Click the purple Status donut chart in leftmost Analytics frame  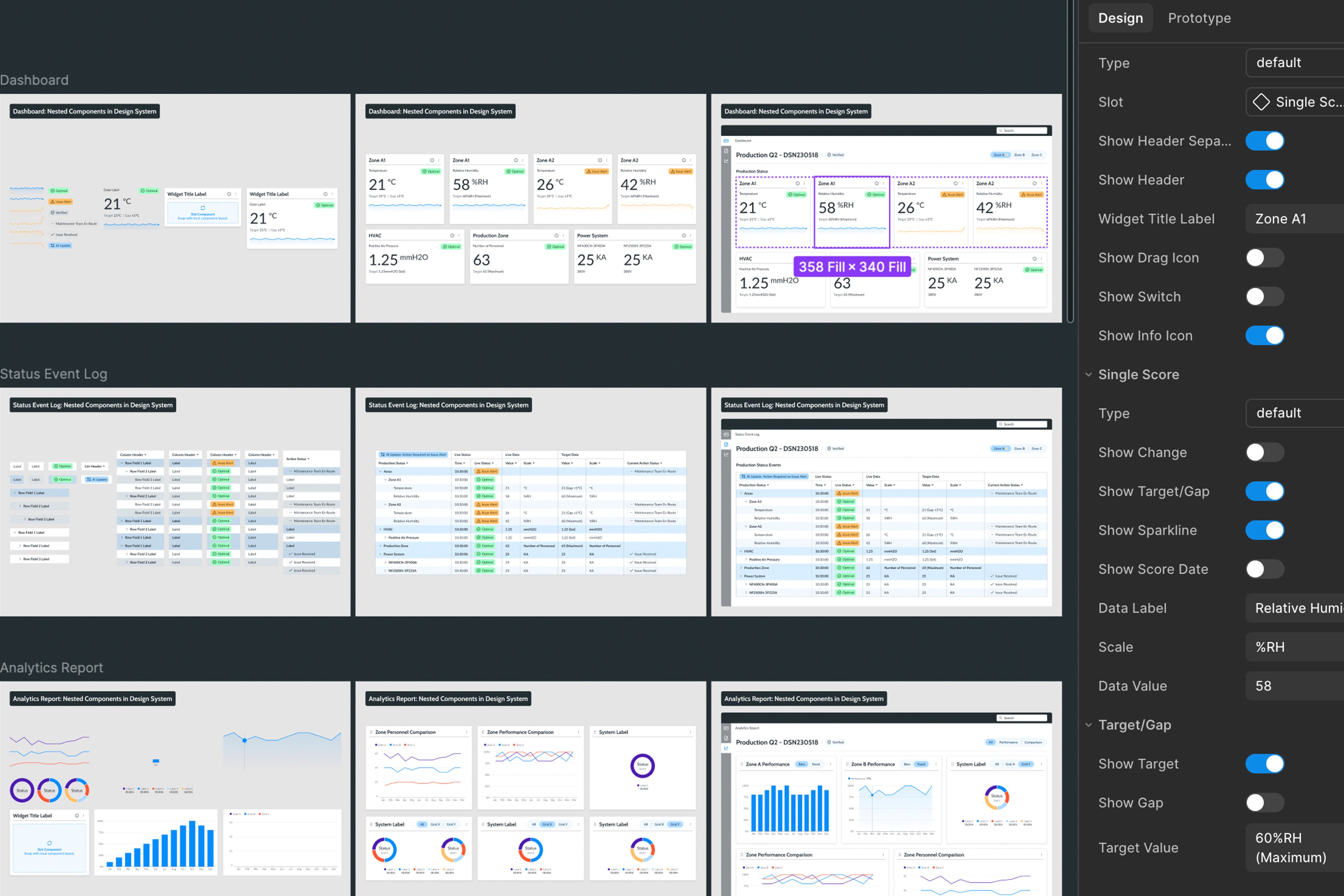click(x=22, y=790)
